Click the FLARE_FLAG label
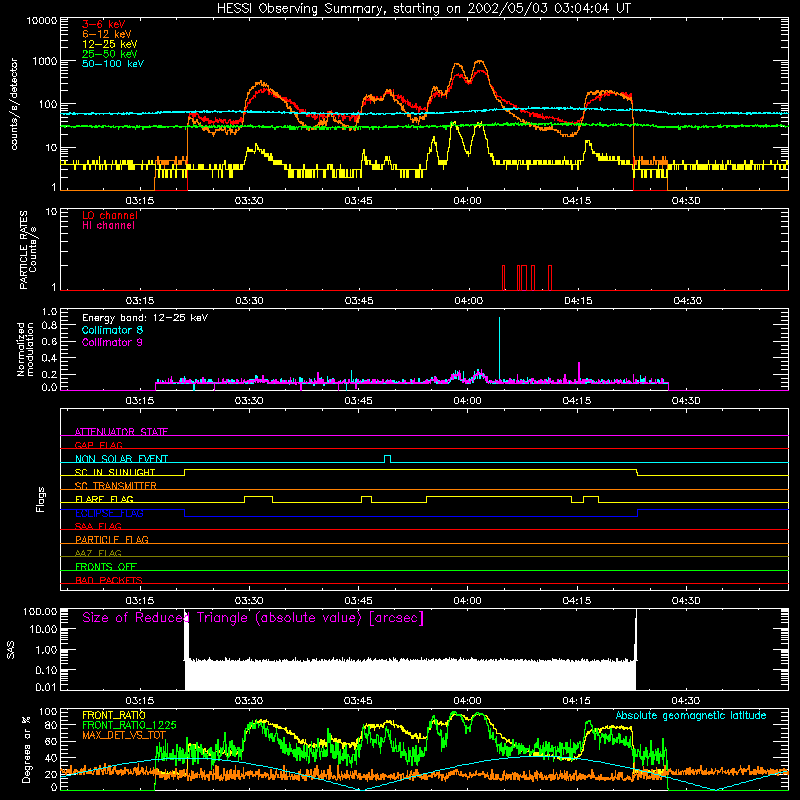This screenshot has height=800, width=800. [x=104, y=499]
